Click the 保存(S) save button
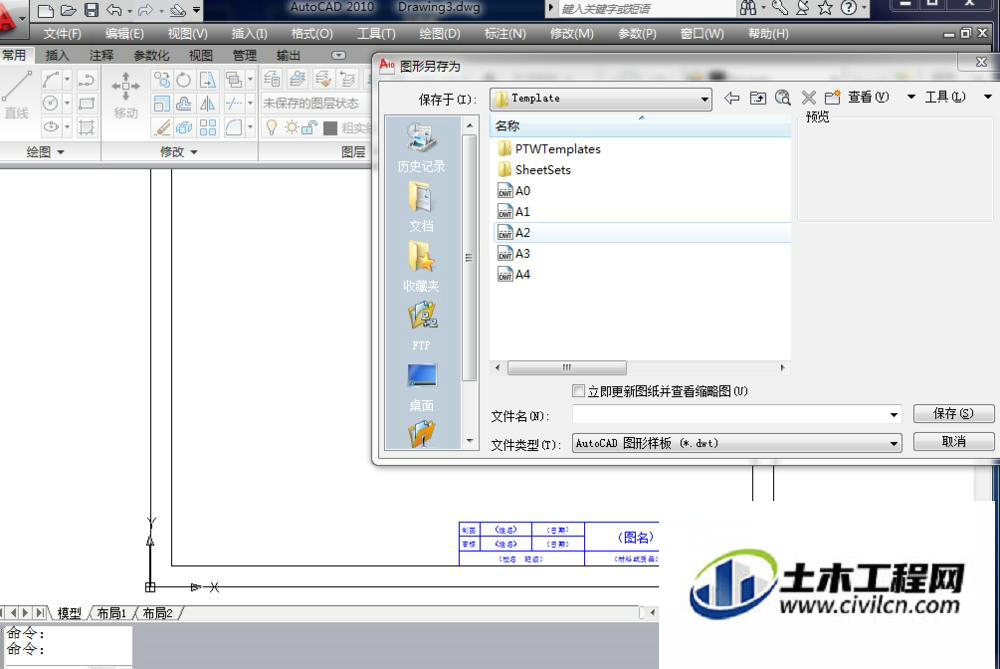 pos(953,413)
